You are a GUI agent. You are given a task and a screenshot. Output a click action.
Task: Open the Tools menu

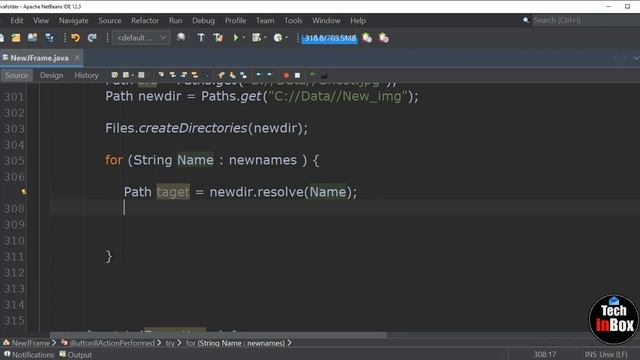tap(293, 20)
